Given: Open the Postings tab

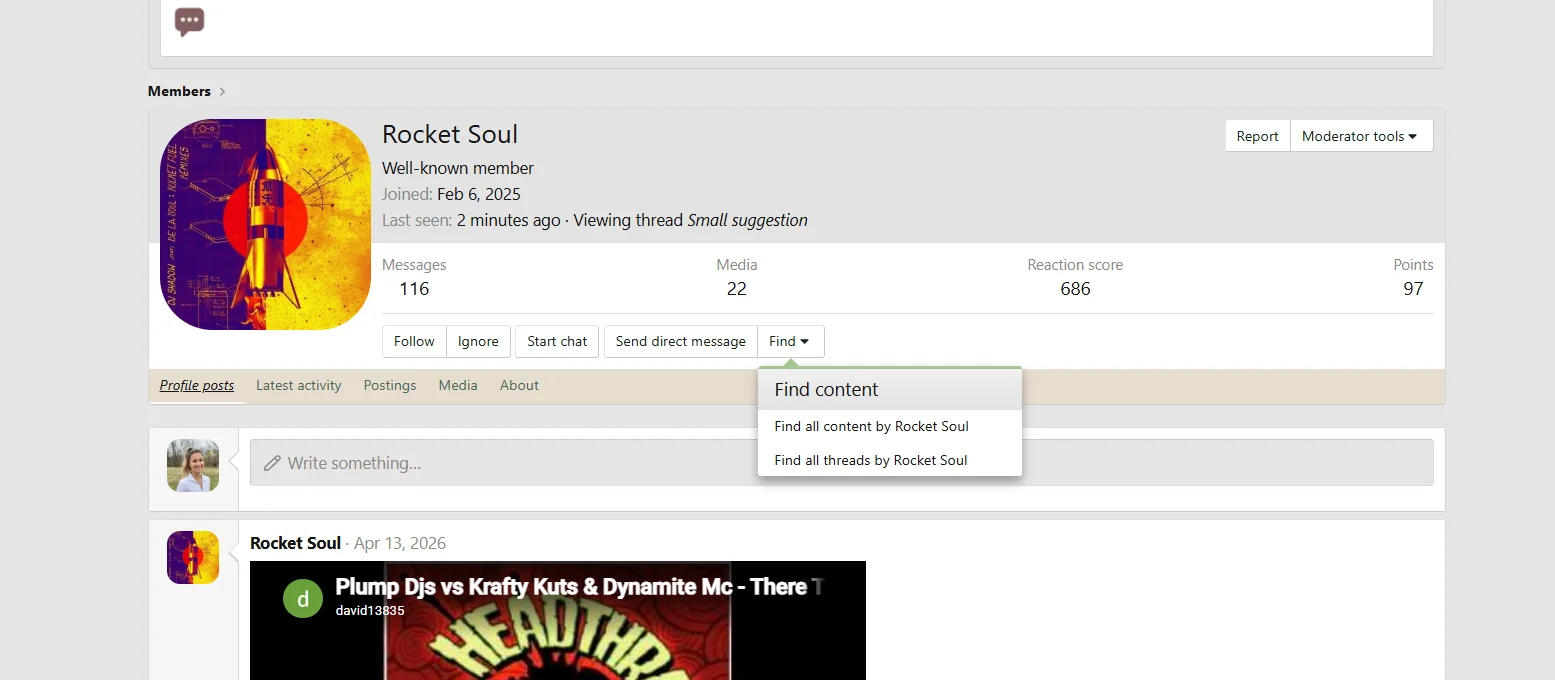Looking at the screenshot, I should 390,385.
